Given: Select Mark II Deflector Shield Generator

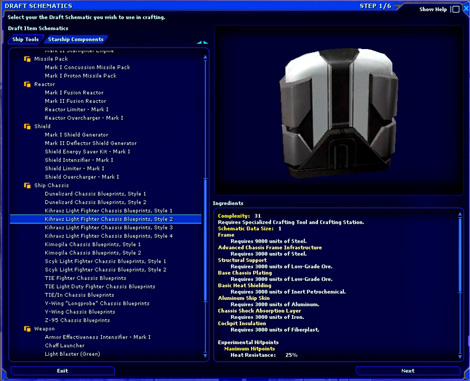Looking at the screenshot, I should point(91,143).
